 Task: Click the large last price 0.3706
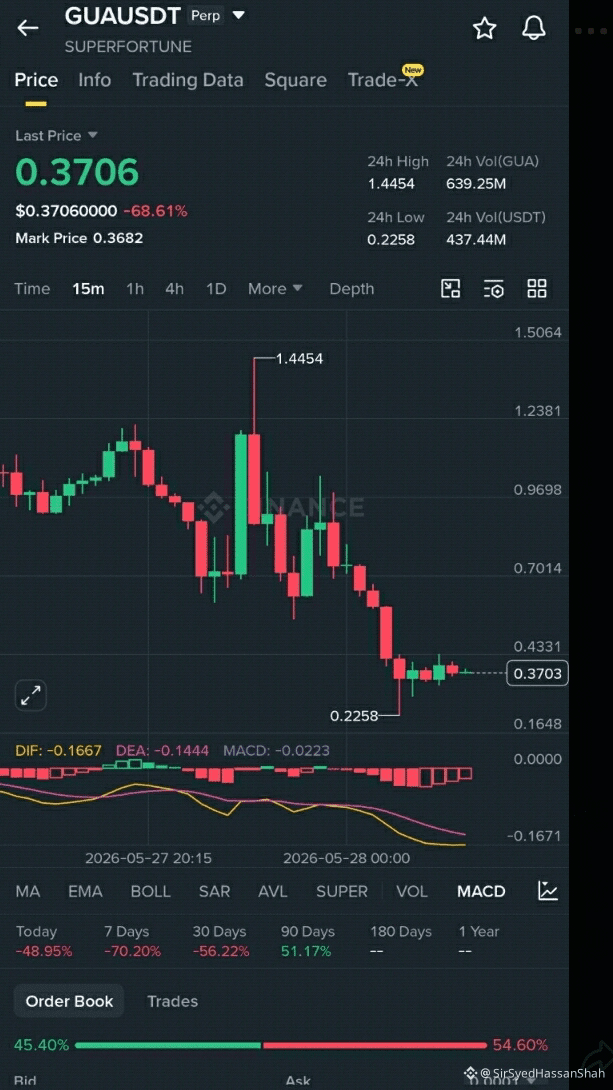tap(77, 172)
